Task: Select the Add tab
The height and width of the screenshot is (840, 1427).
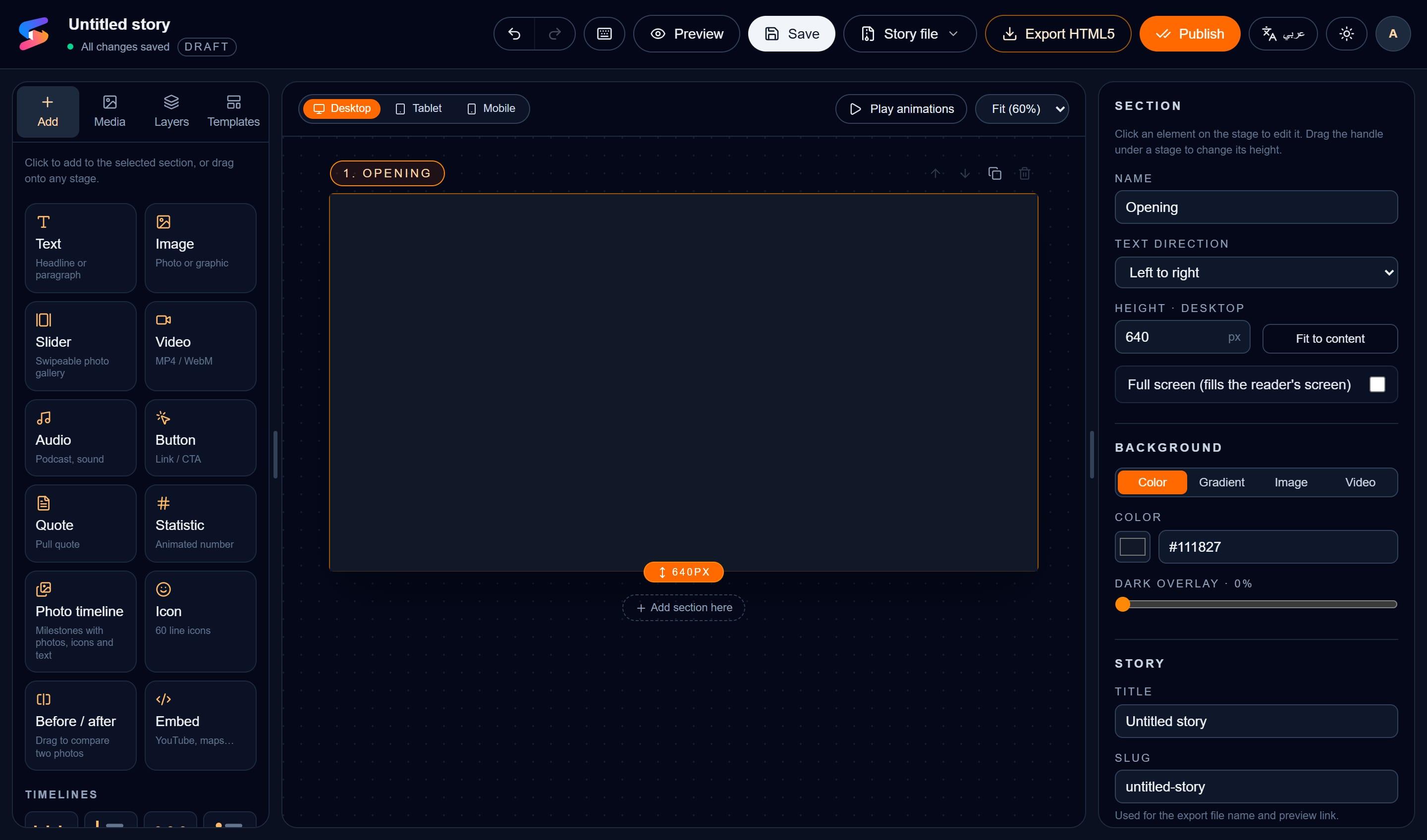Action: pos(48,111)
